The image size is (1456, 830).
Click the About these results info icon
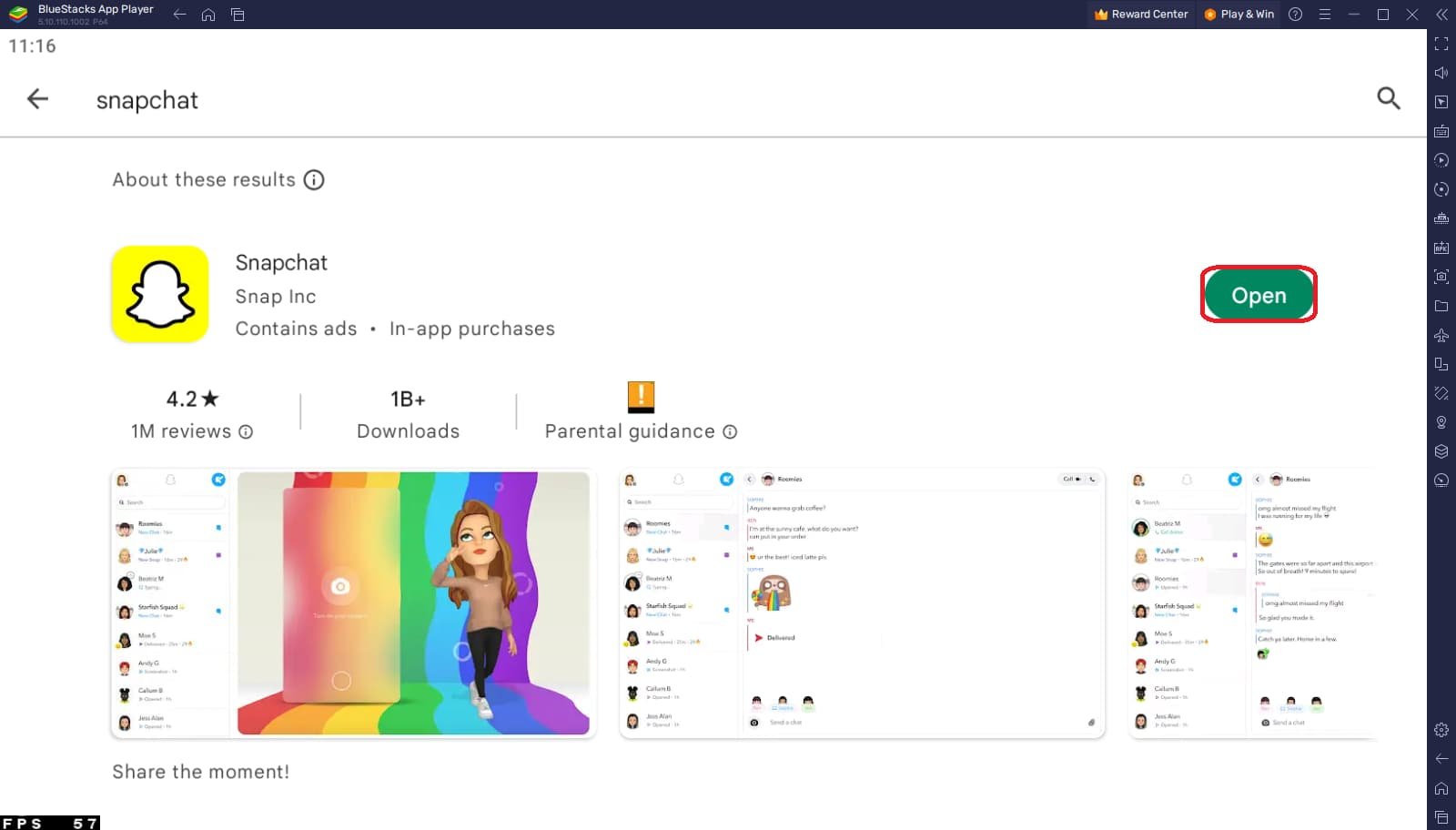(313, 179)
